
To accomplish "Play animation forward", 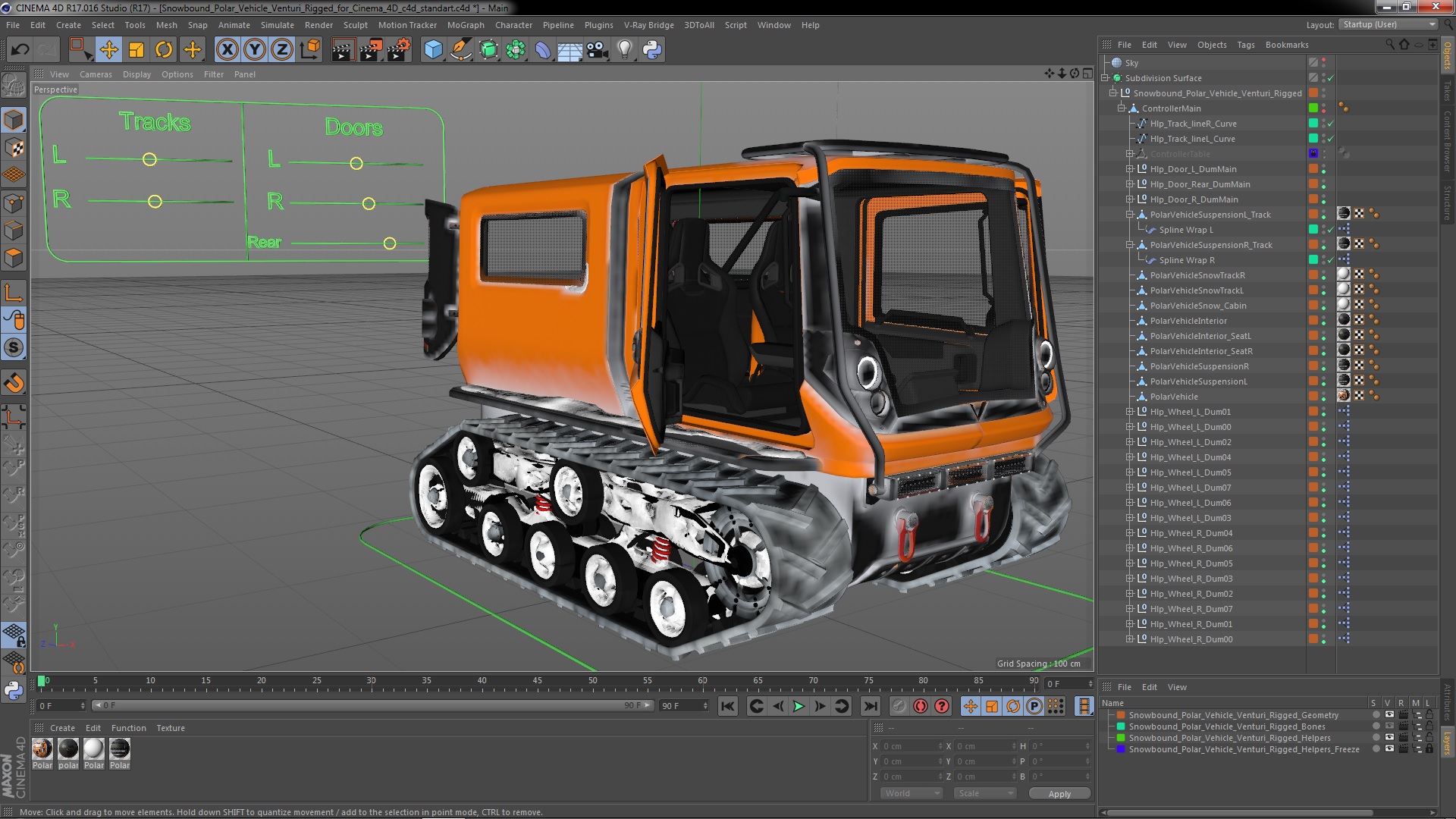I will pos(799,707).
